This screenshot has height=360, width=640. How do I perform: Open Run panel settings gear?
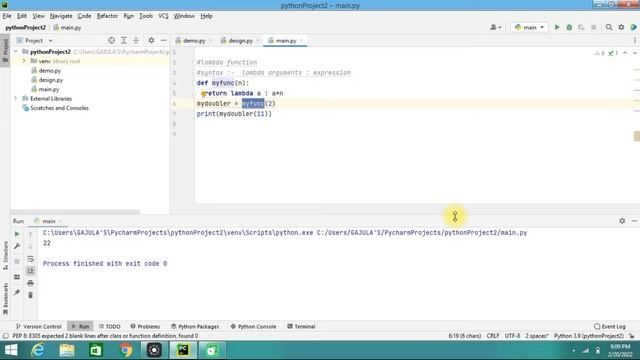point(622,221)
